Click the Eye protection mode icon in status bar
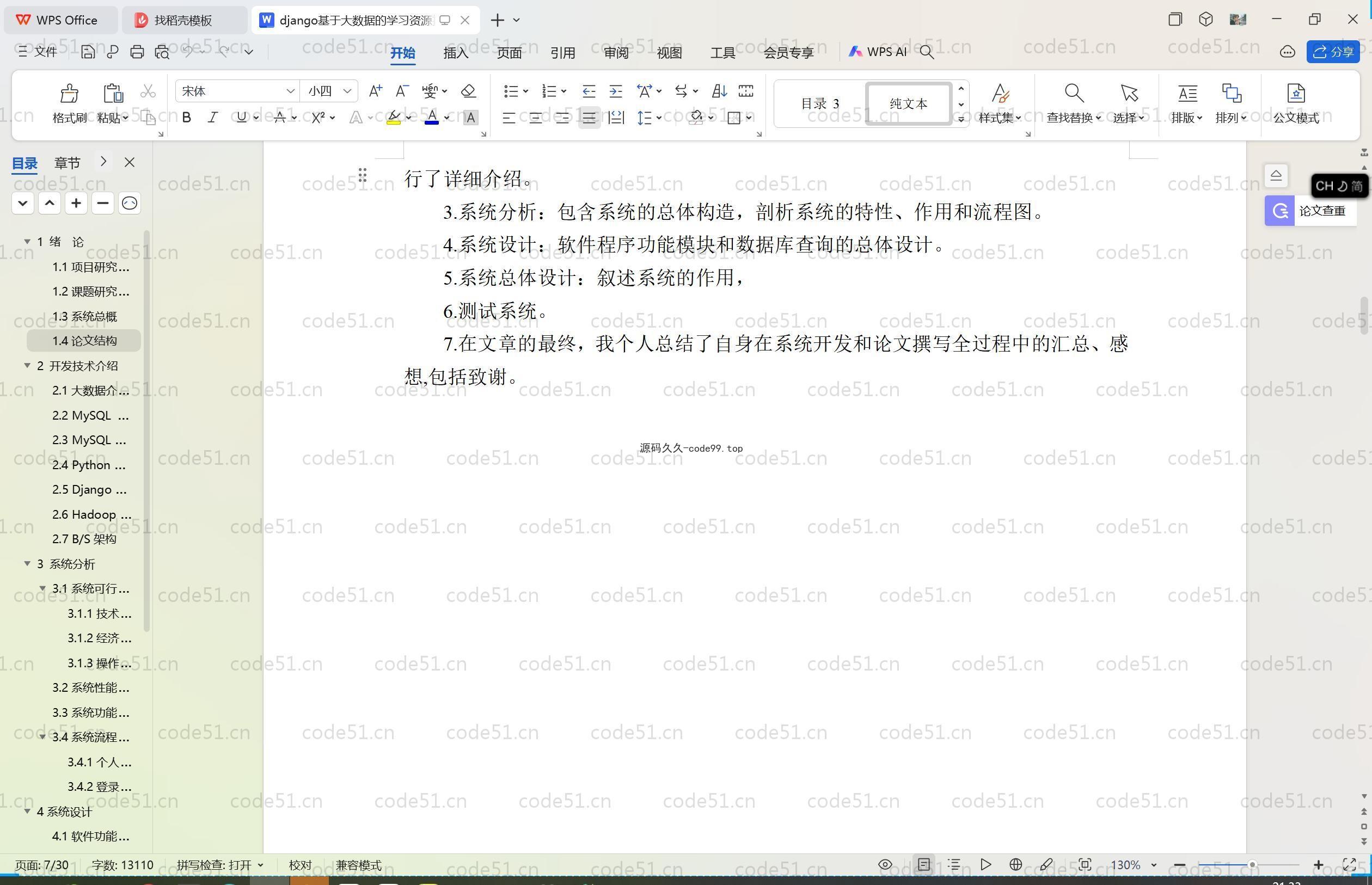 click(885, 864)
